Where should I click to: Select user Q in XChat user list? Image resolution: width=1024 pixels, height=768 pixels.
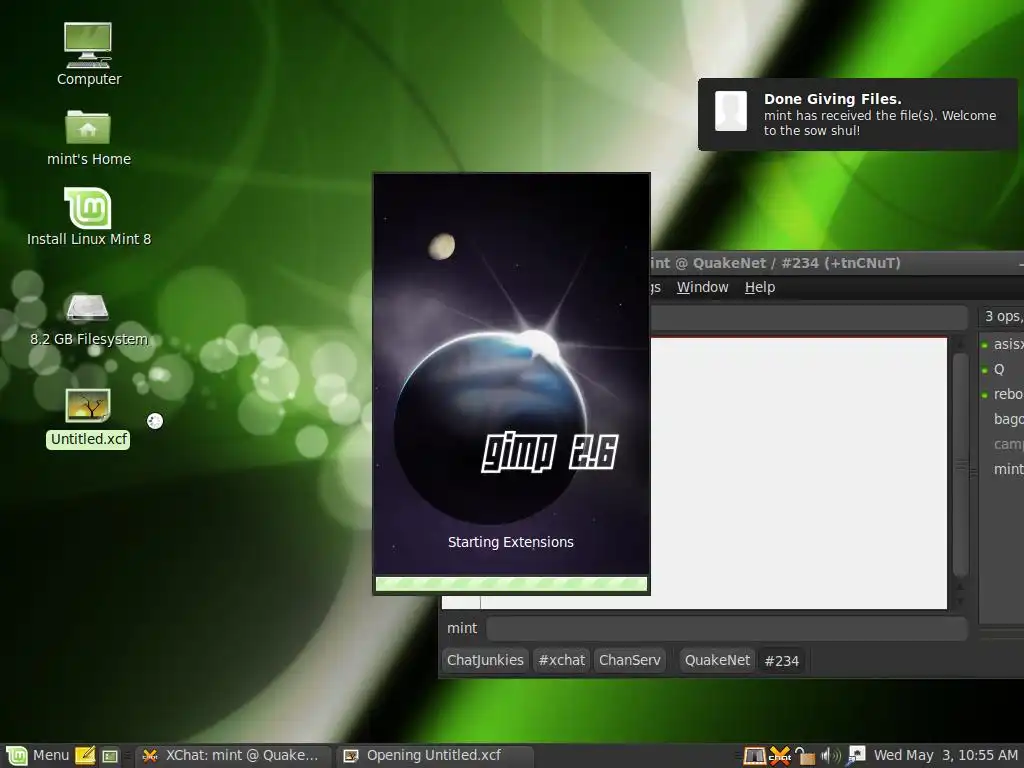(1001, 370)
